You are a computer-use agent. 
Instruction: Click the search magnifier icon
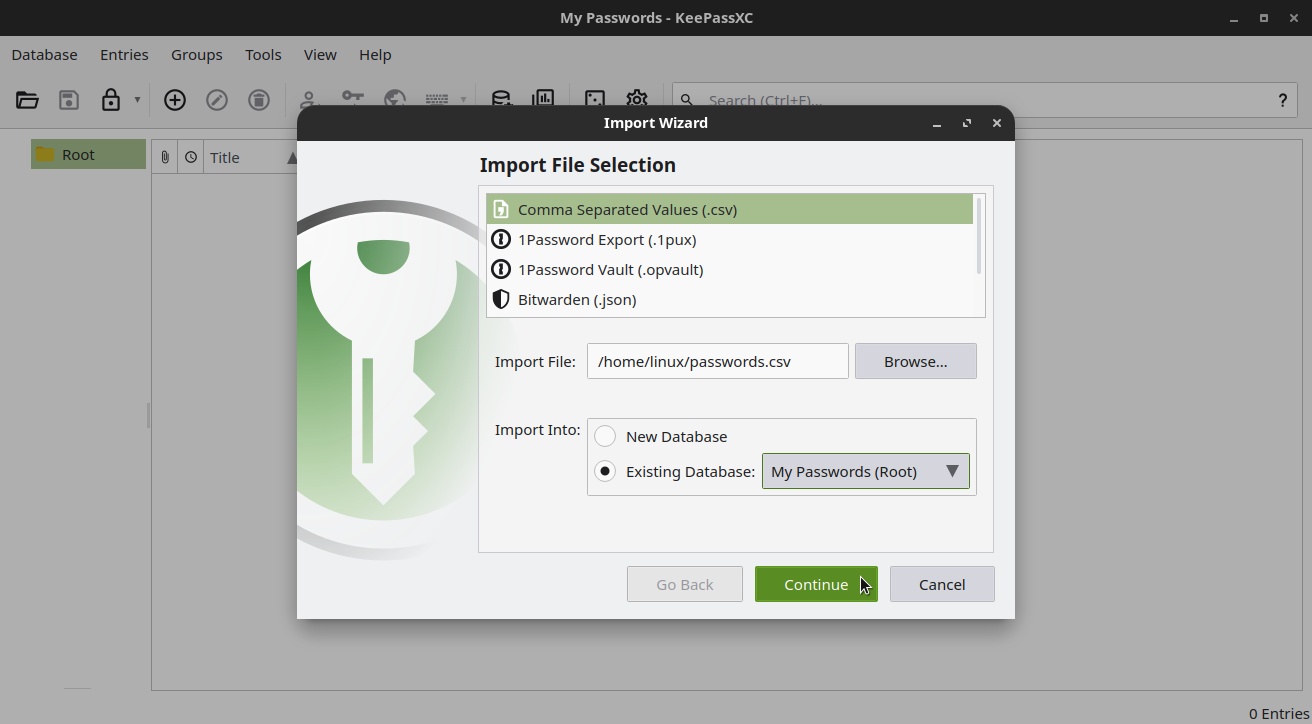[687, 100]
